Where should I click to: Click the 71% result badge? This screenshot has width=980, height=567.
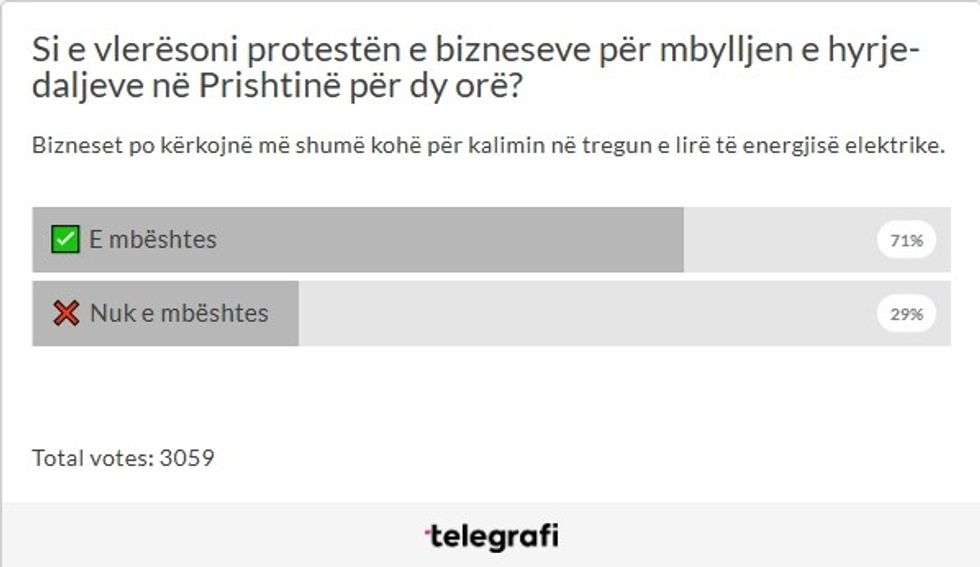(906, 240)
